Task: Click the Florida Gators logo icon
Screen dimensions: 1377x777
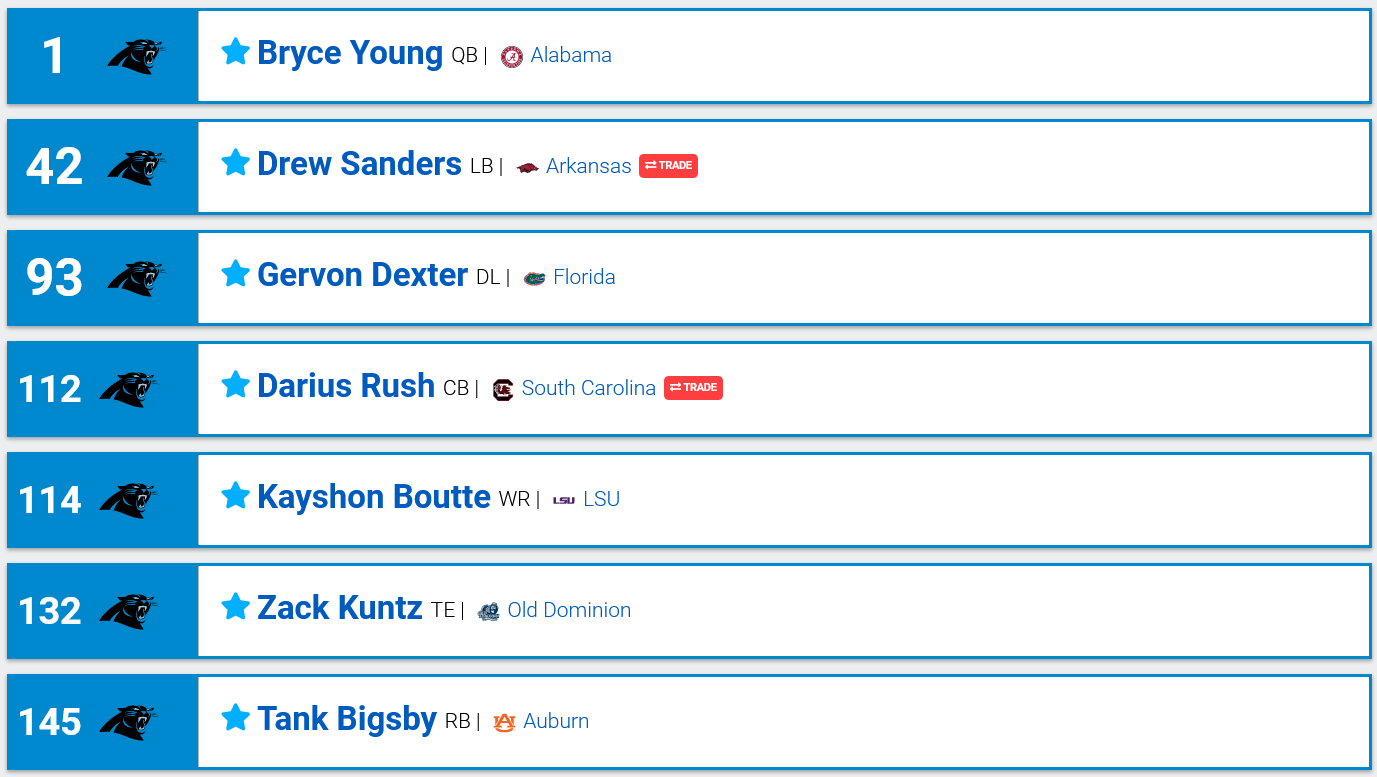Action: click(535, 278)
